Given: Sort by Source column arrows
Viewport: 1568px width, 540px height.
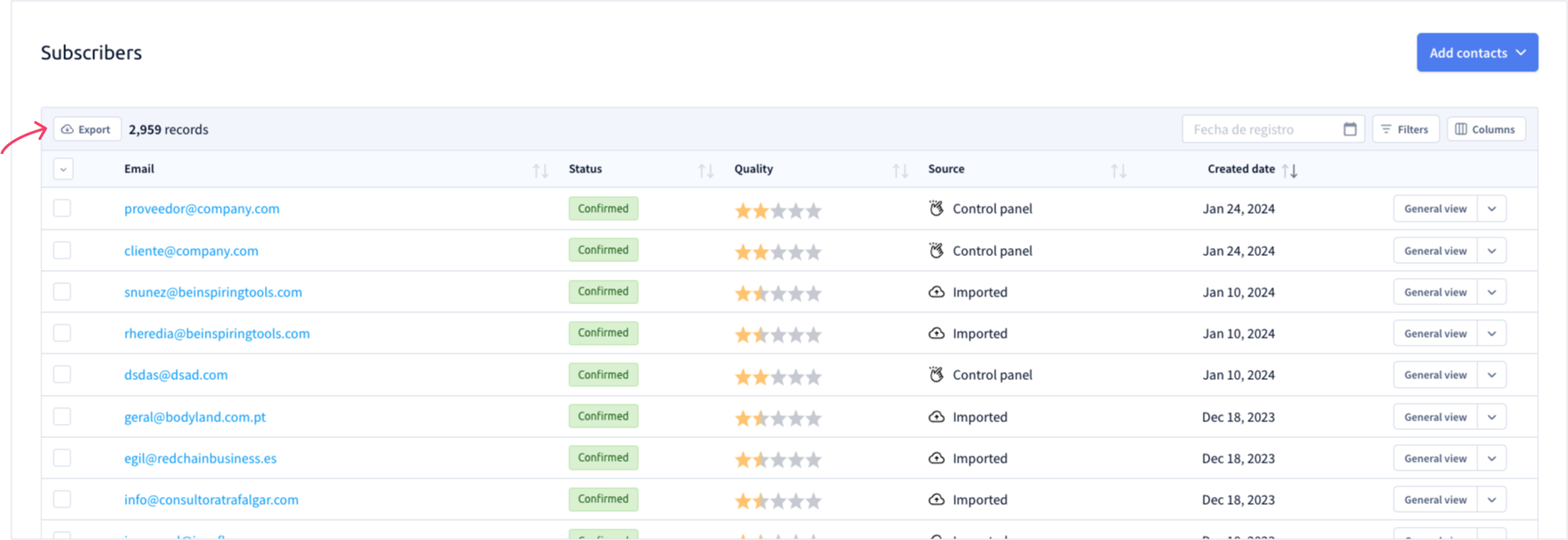Looking at the screenshot, I should (x=1118, y=171).
